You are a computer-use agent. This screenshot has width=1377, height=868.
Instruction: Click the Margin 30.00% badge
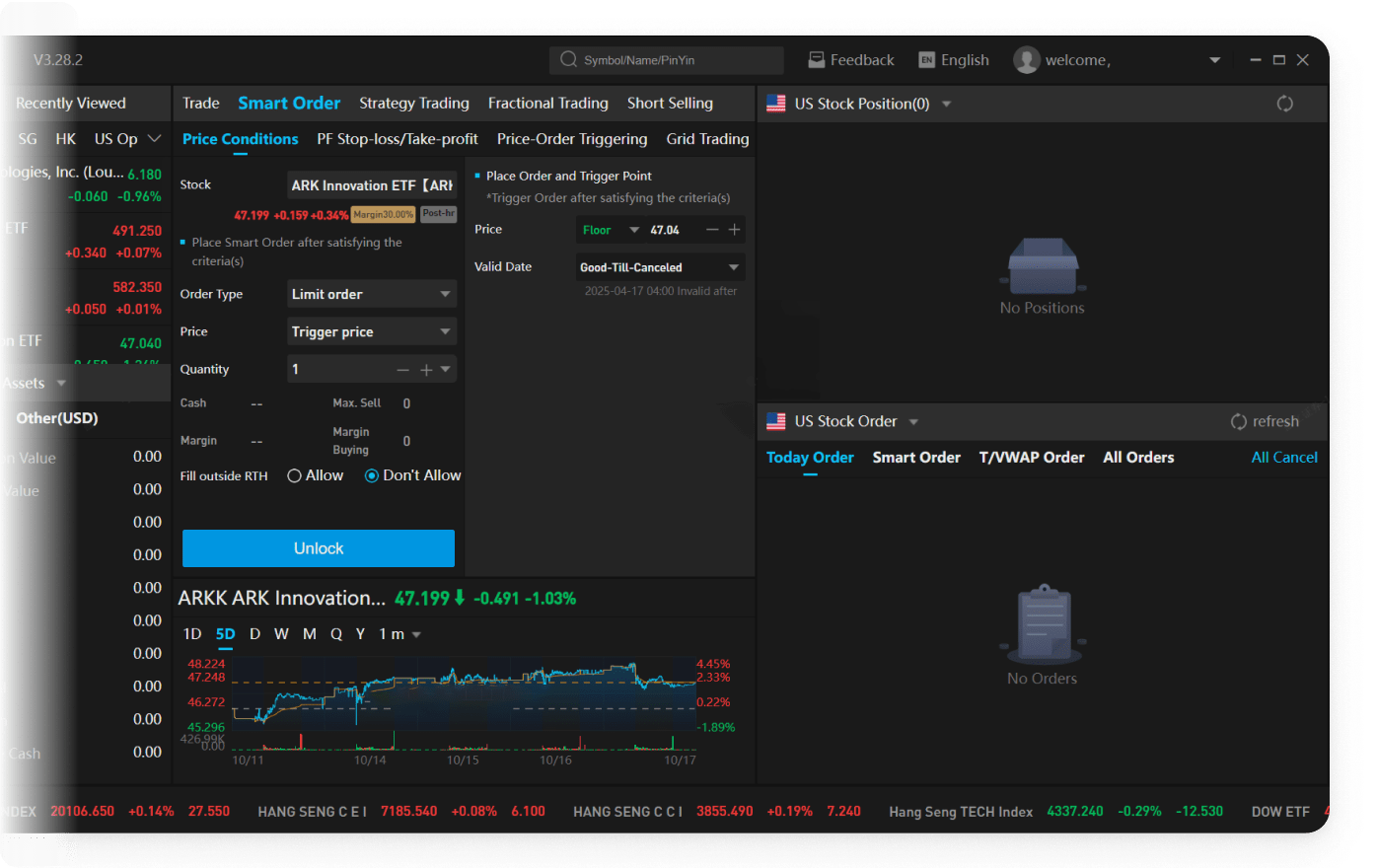(x=384, y=214)
